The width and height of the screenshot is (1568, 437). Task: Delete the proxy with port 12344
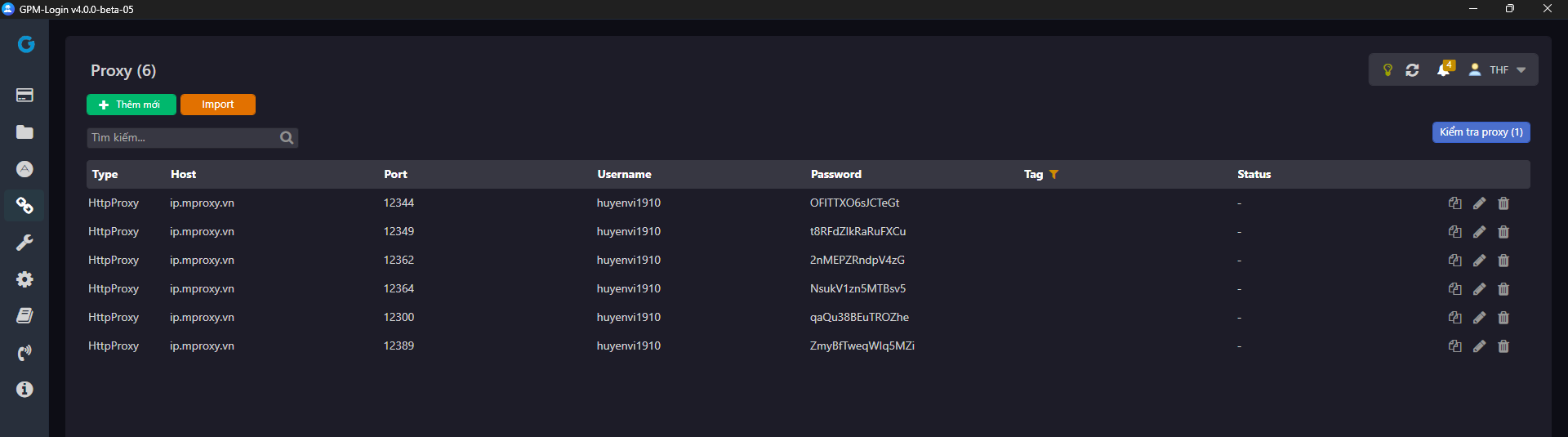(1503, 203)
